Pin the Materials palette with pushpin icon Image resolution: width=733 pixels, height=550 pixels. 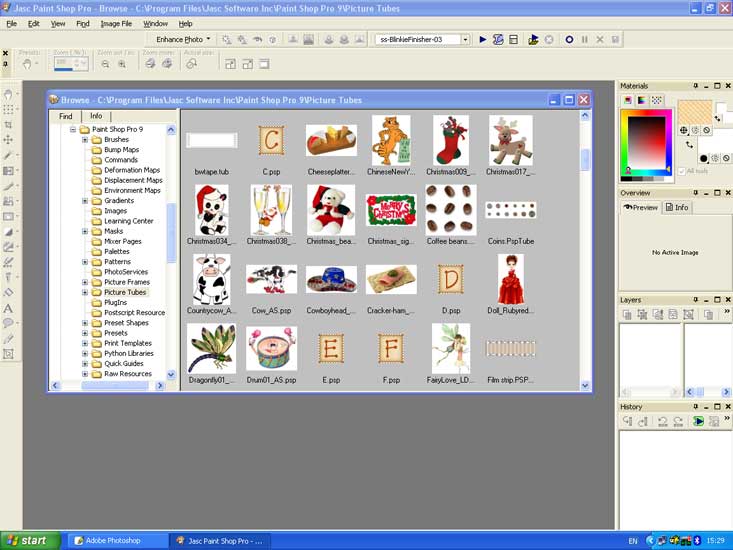(696, 86)
